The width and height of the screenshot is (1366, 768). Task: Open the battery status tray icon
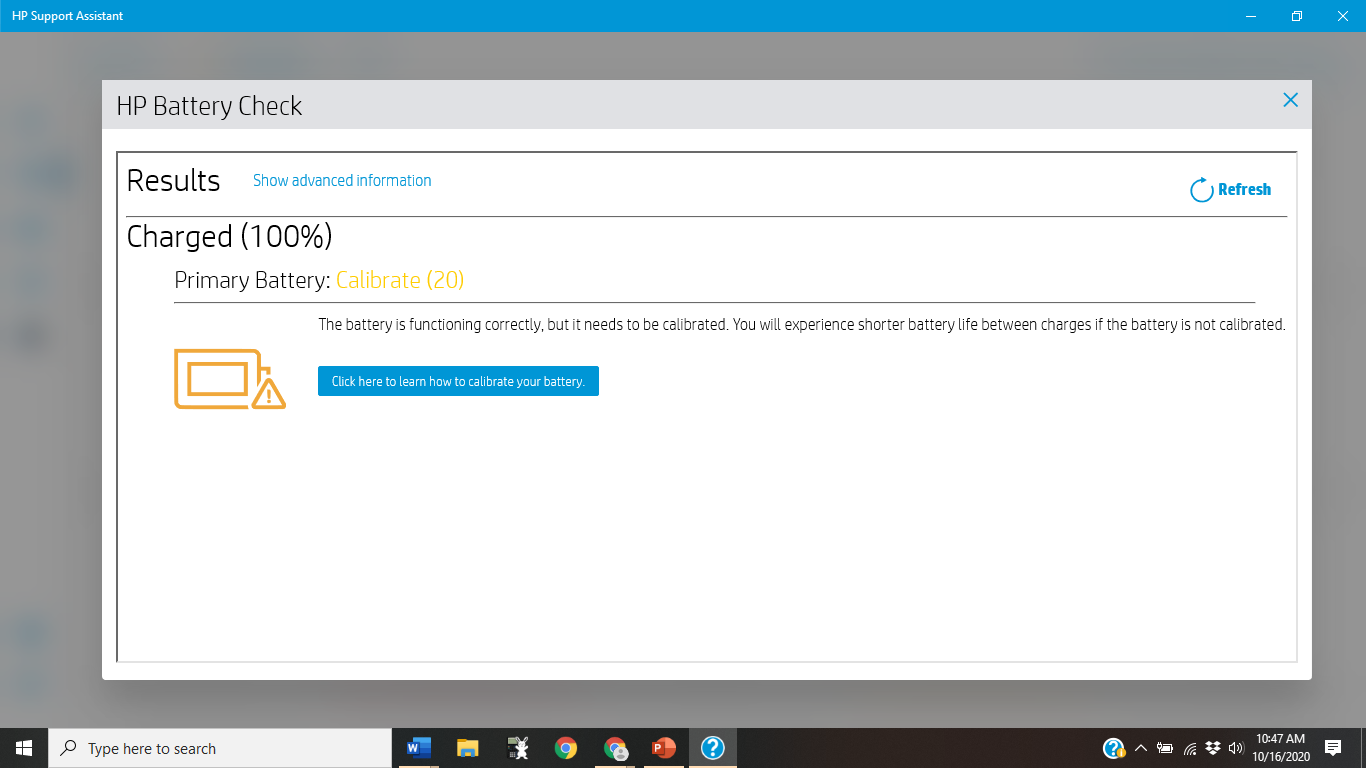1165,748
